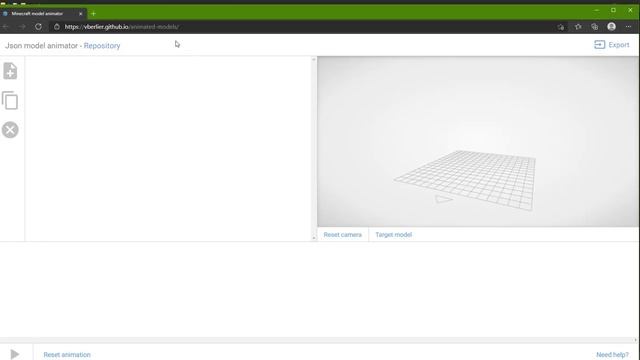
Task: Click Reset animation link
Action: click(x=67, y=355)
